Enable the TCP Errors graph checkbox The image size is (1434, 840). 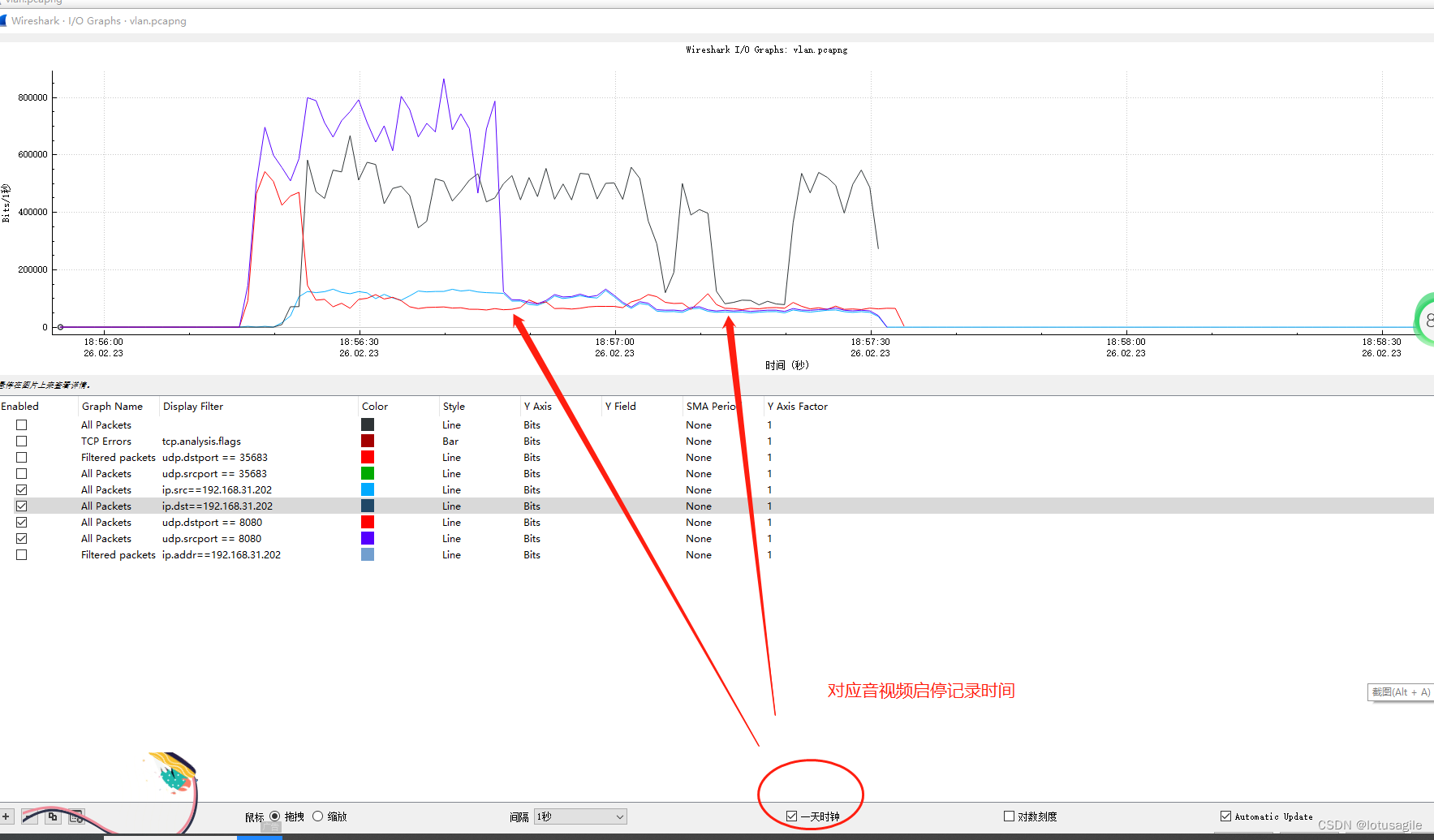pyautogui.click(x=22, y=441)
